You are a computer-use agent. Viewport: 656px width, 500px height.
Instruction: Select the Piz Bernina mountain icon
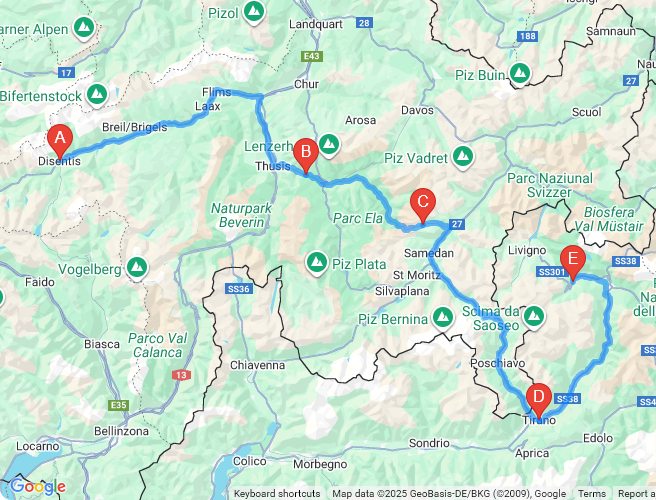click(x=443, y=318)
